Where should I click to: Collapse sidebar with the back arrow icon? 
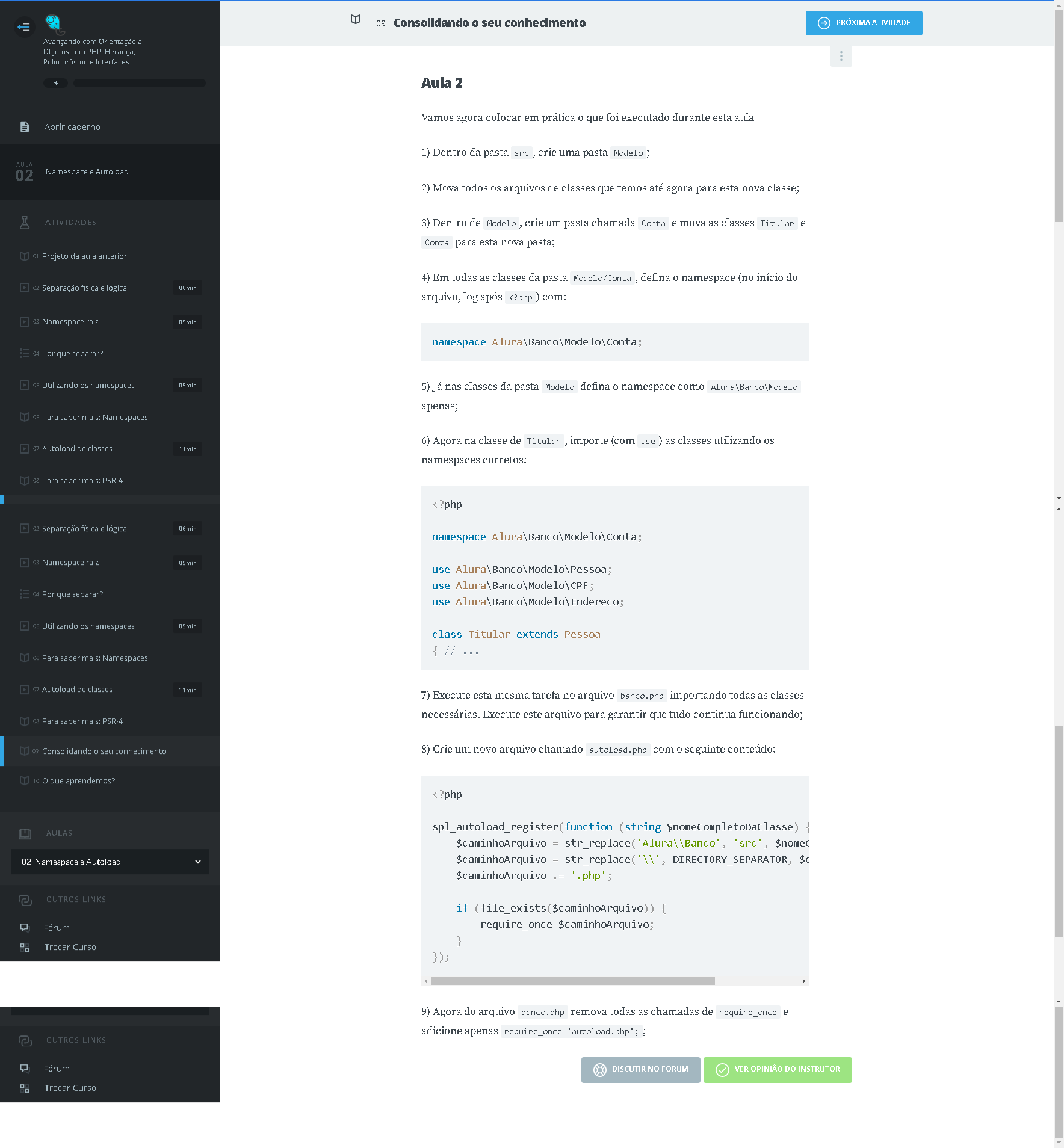point(23,26)
